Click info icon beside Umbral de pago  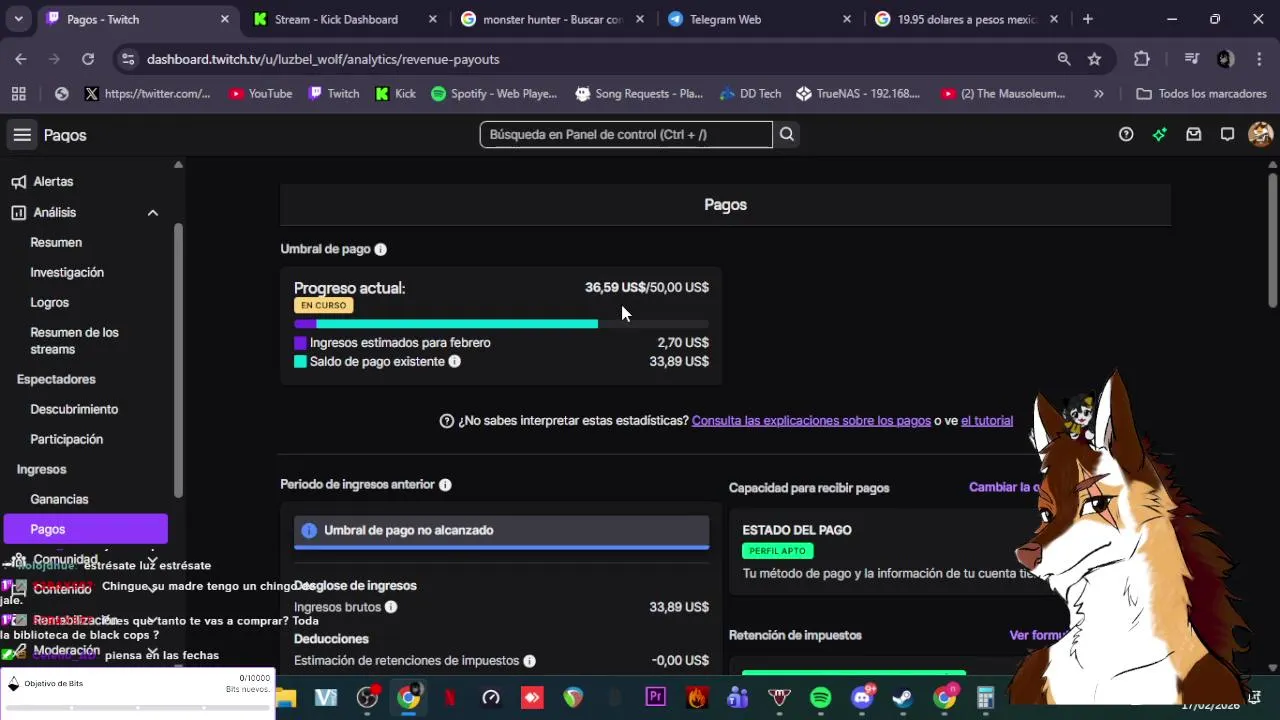tap(380, 249)
